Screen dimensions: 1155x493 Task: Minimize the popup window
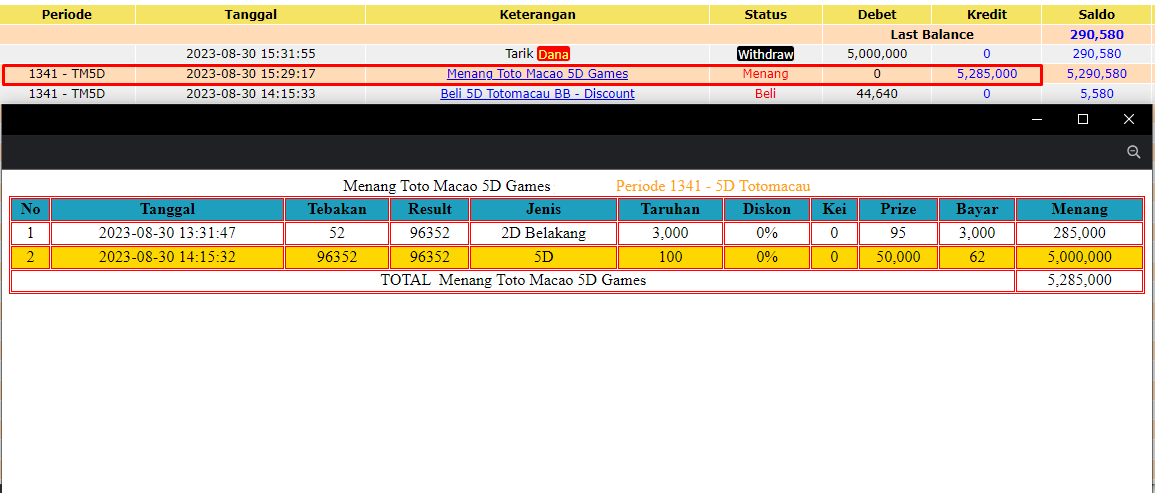1037,119
